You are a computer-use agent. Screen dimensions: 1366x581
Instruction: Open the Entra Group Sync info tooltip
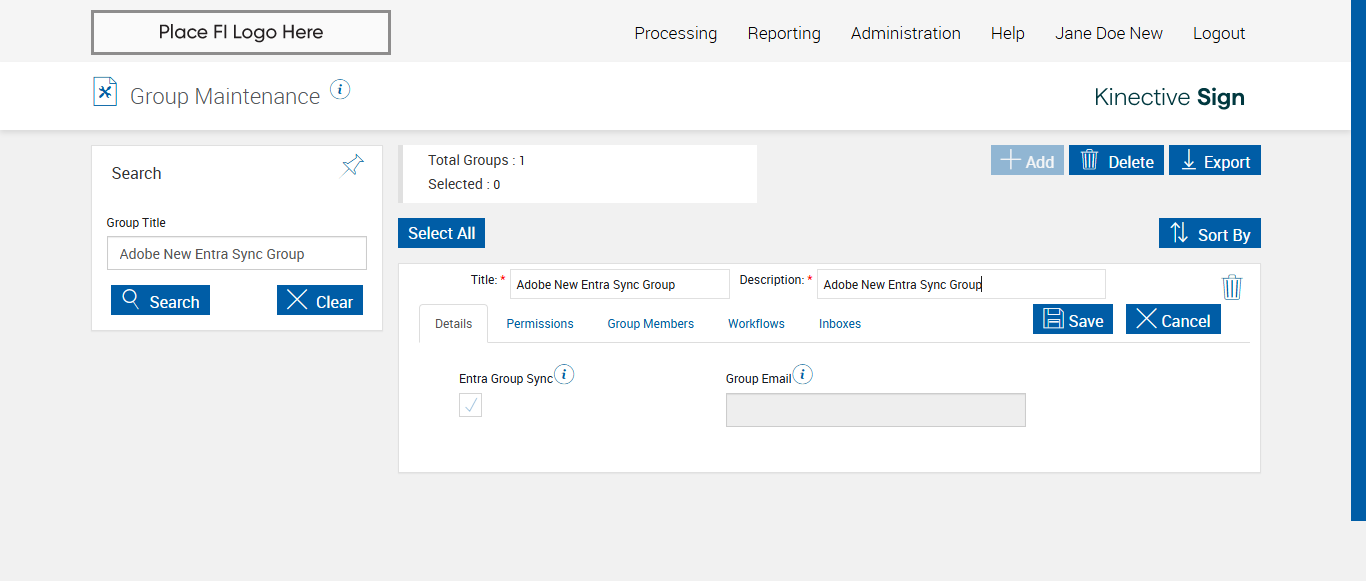564,375
